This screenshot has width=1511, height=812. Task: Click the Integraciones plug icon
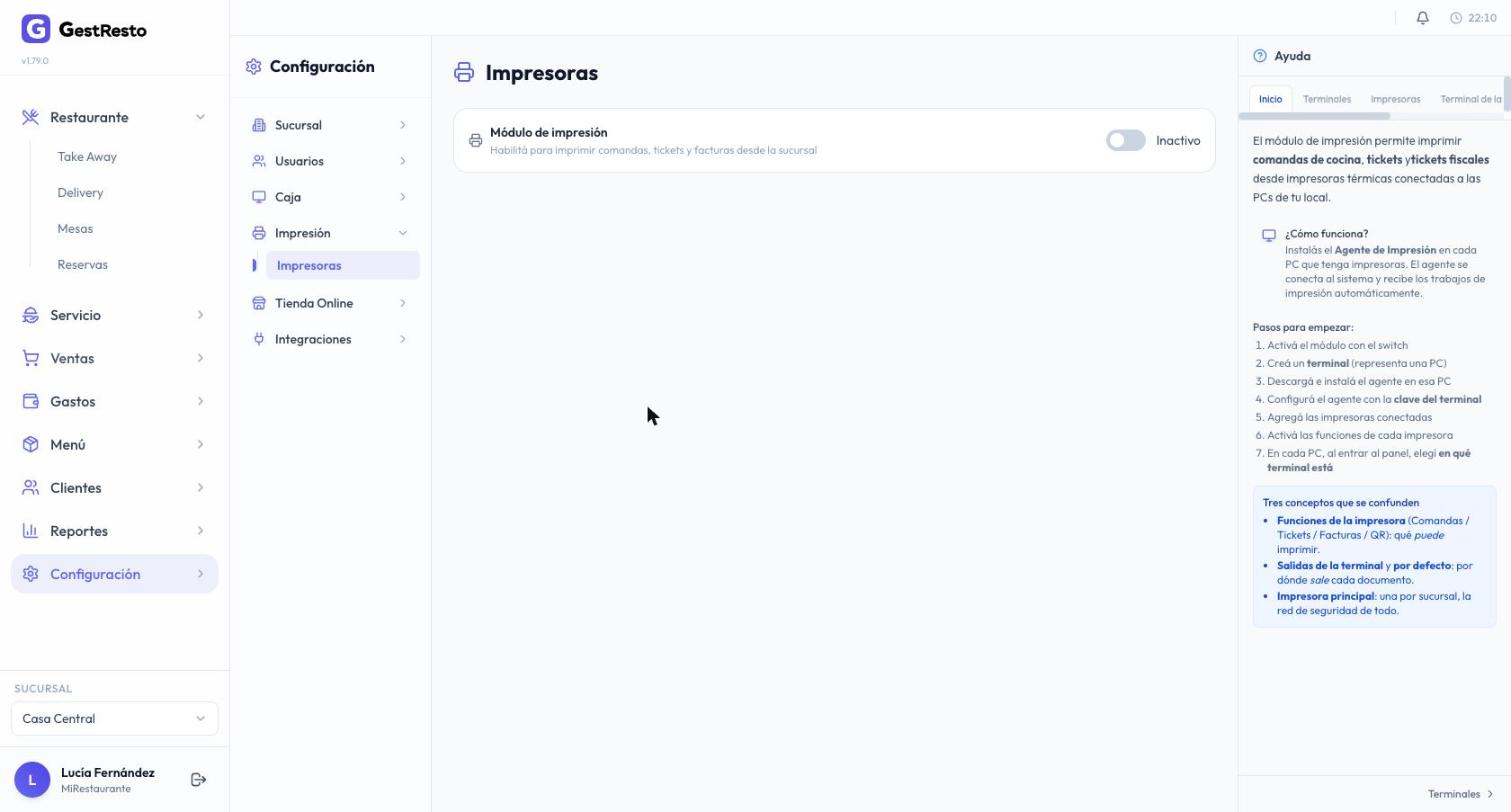pos(259,339)
